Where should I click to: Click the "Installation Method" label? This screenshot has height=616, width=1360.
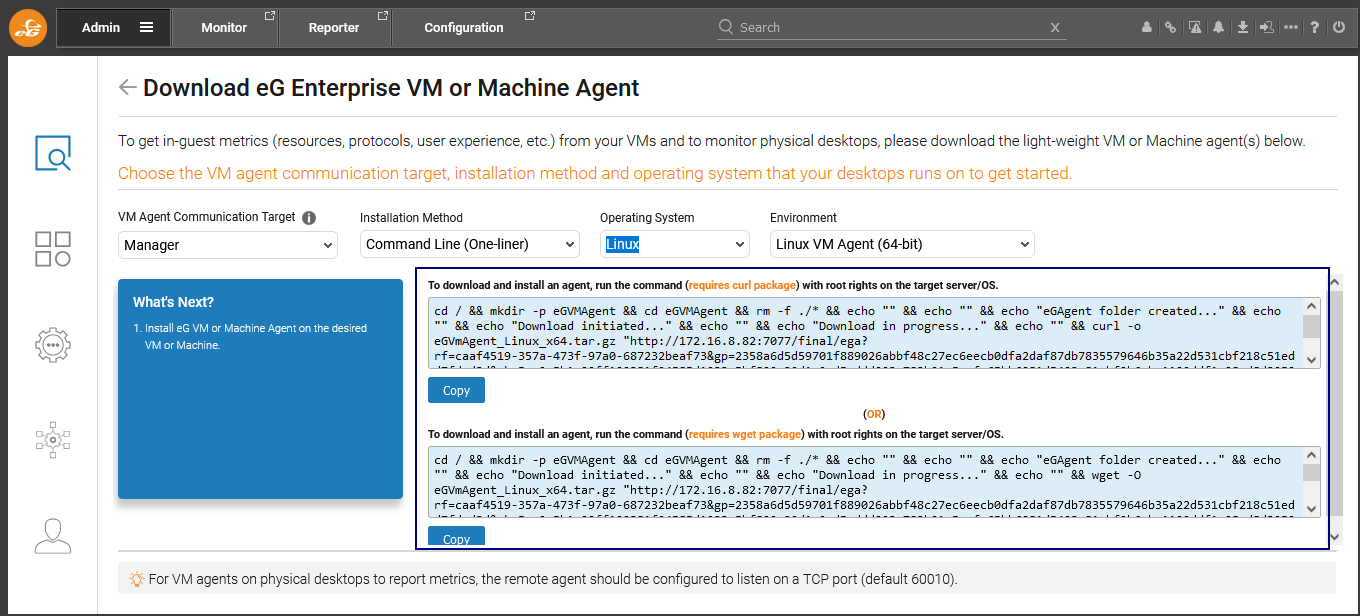pos(411,217)
